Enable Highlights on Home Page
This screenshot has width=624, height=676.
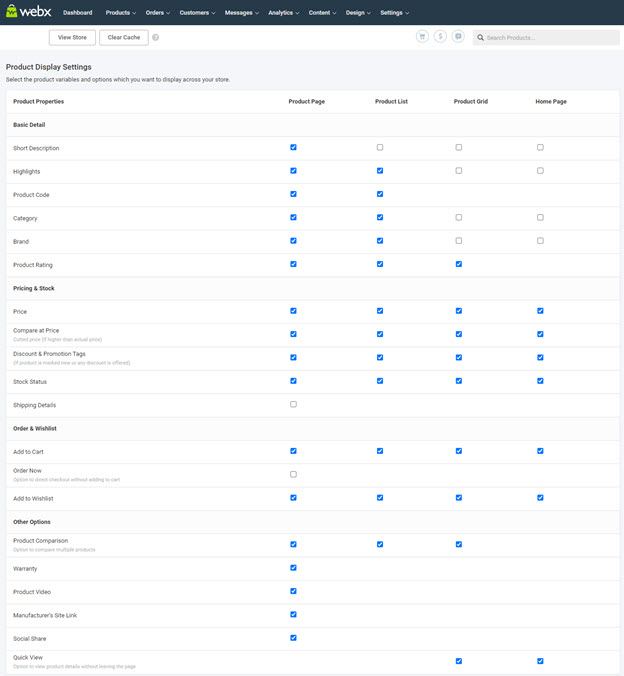point(540,171)
